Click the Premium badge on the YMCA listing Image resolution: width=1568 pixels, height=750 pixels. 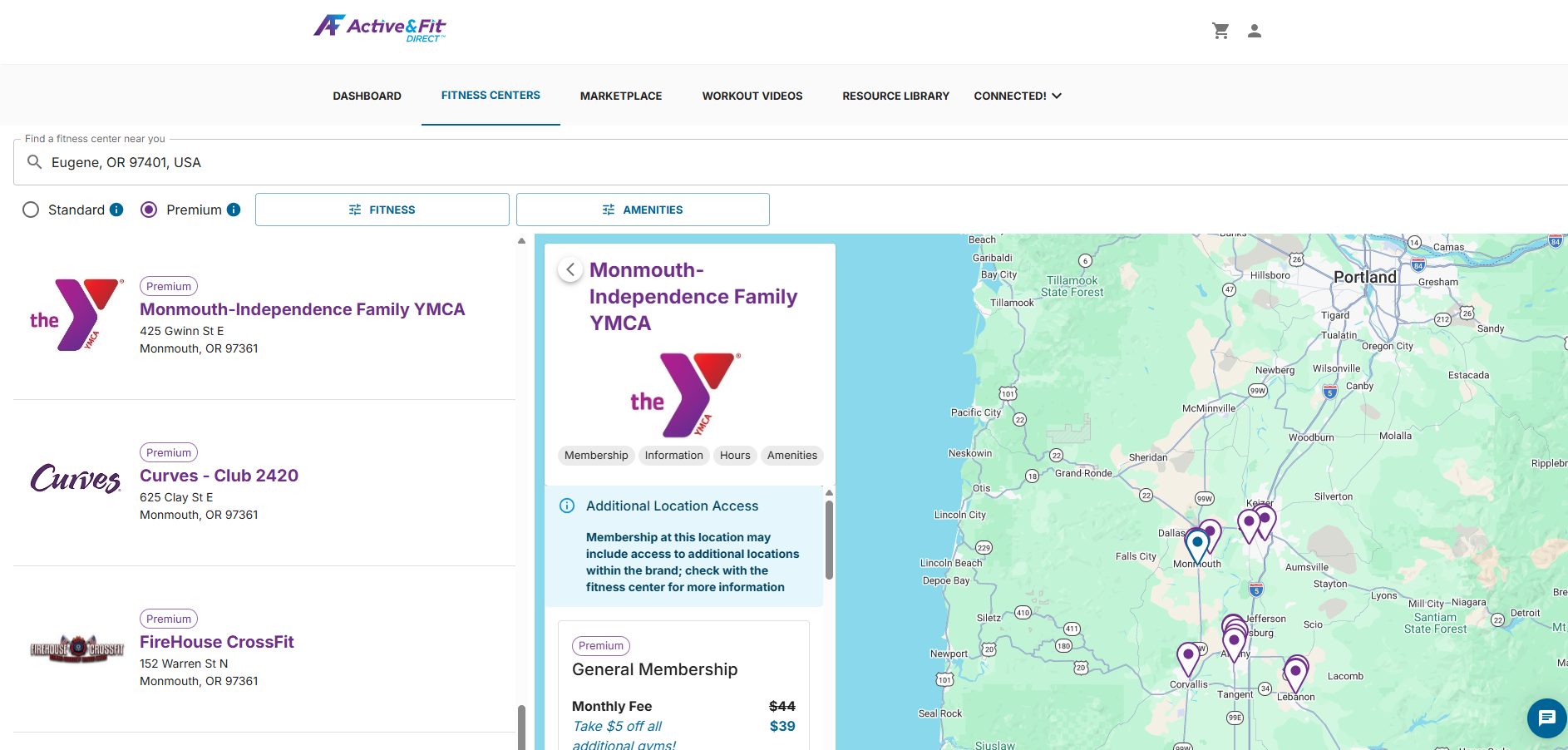pyautogui.click(x=169, y=286)
